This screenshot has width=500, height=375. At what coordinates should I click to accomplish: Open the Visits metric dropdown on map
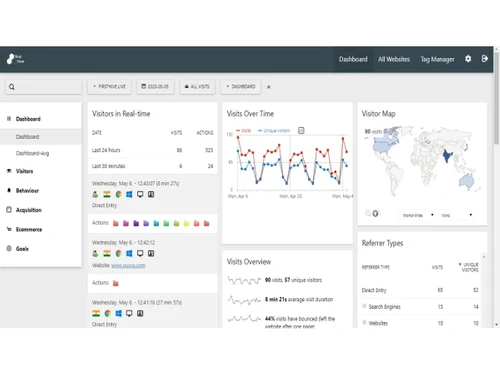pyautogui.click(x=456, y=215)
